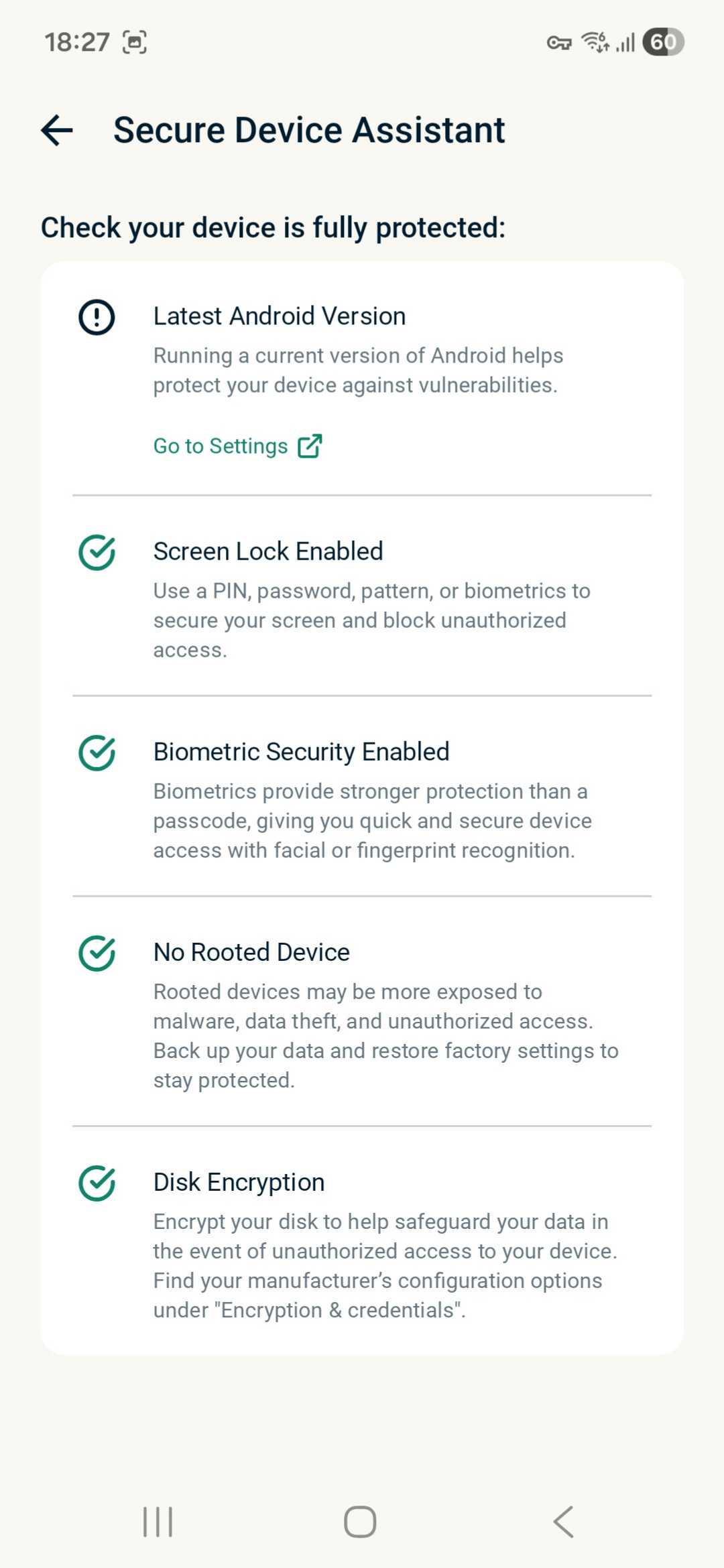Viewport: 724px width, 1568px height.
Task: Tap the warning icon for Android version
Action: pos(97,317)
